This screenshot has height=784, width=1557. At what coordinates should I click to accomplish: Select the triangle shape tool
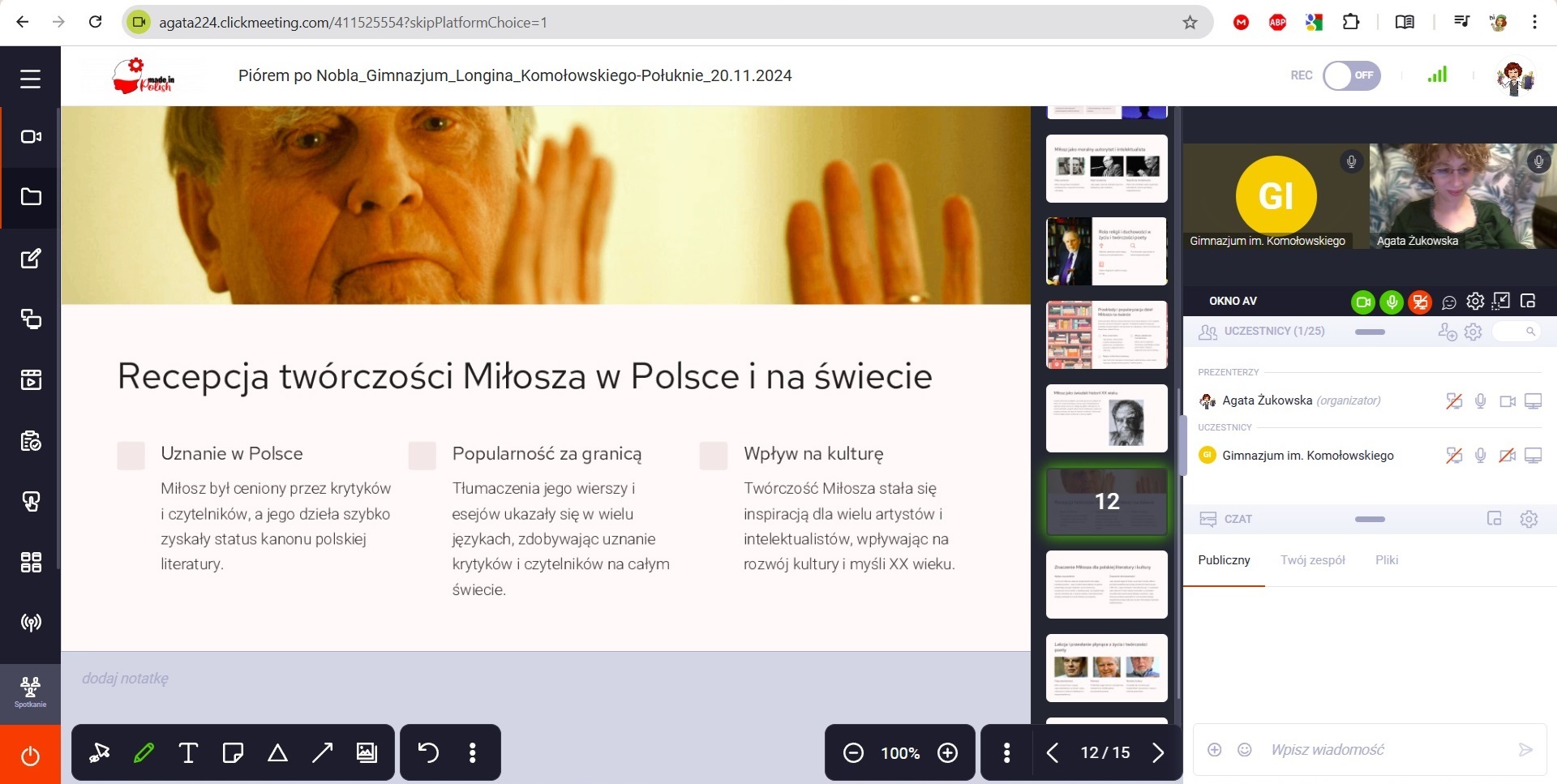[x=277, y=753]
